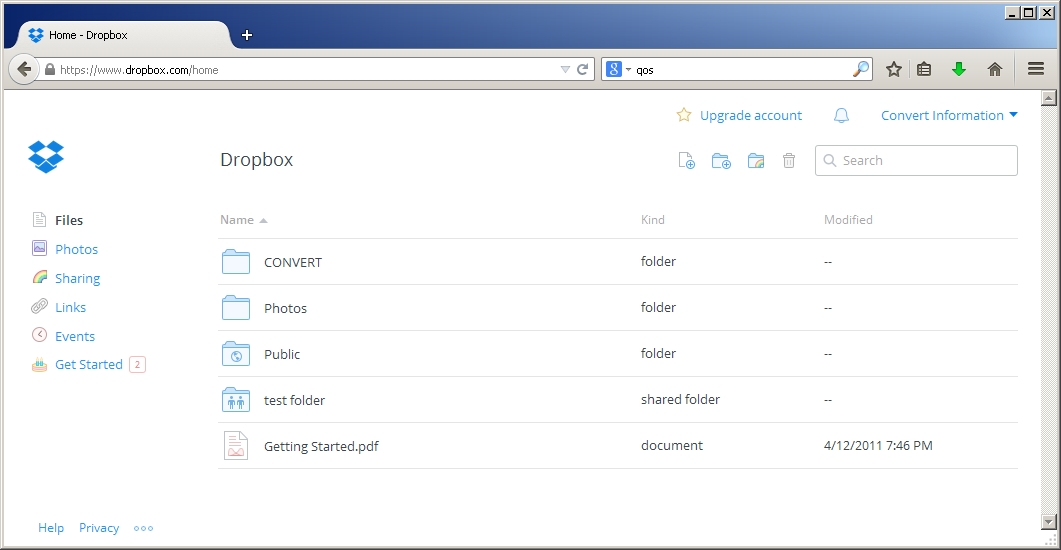The image size is (1061, 550).
Task: Open the CONVERT folder name
Action: [x=293, y=262]
